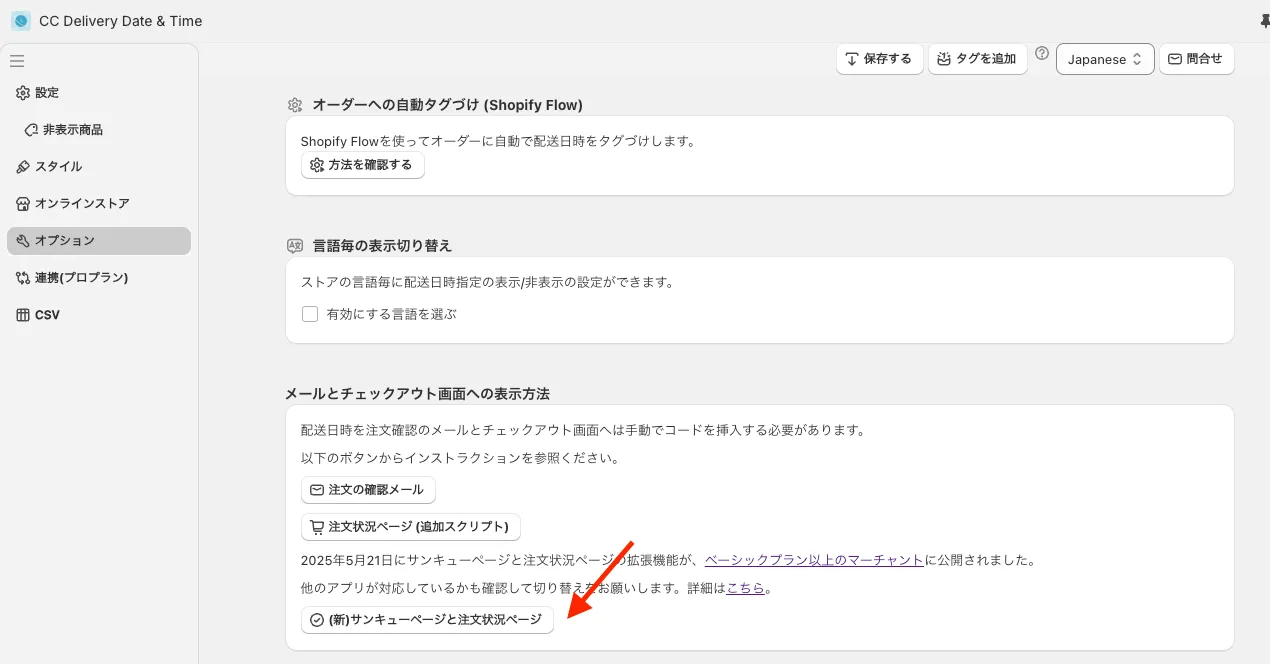Click the タグを追加 button
Screen dimensions: 1270x664
coord(976,59)
